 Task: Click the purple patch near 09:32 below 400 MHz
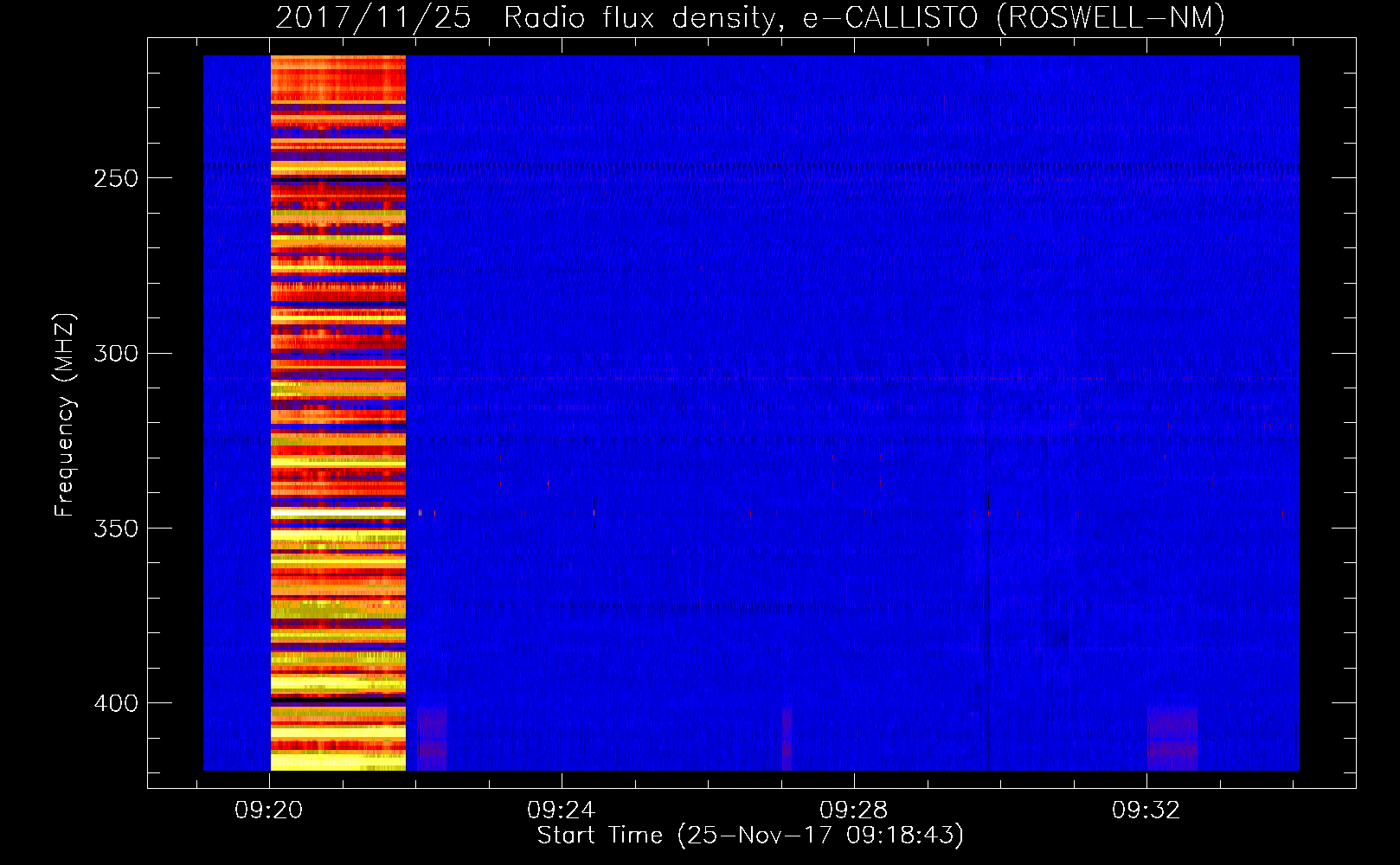pos(1172,739)
